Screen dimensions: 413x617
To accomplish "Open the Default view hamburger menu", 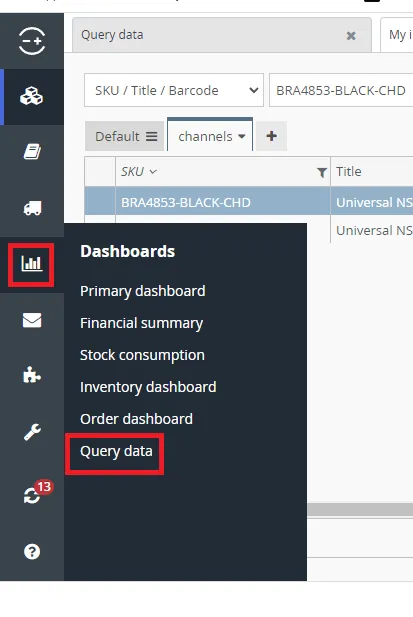I will tap(151, 137).
